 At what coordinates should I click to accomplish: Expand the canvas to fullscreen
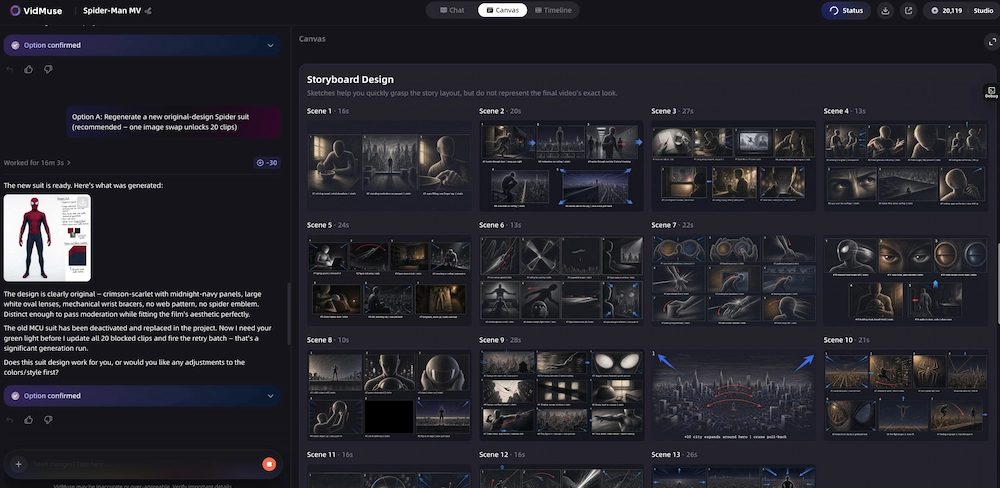click(x=991, y=42)
